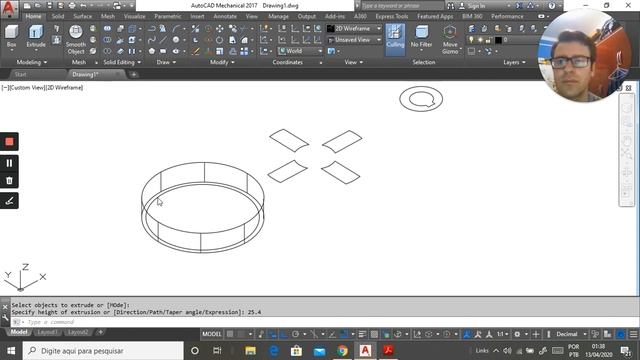Toggle the layer lock padlock icon
This screenshot has width=640, height=360.
point(489,40)
